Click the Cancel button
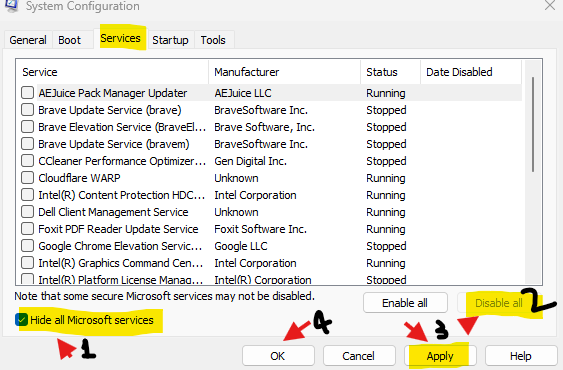Image resolution: width=563 pixels, height=370 pixels. (359, 356)
